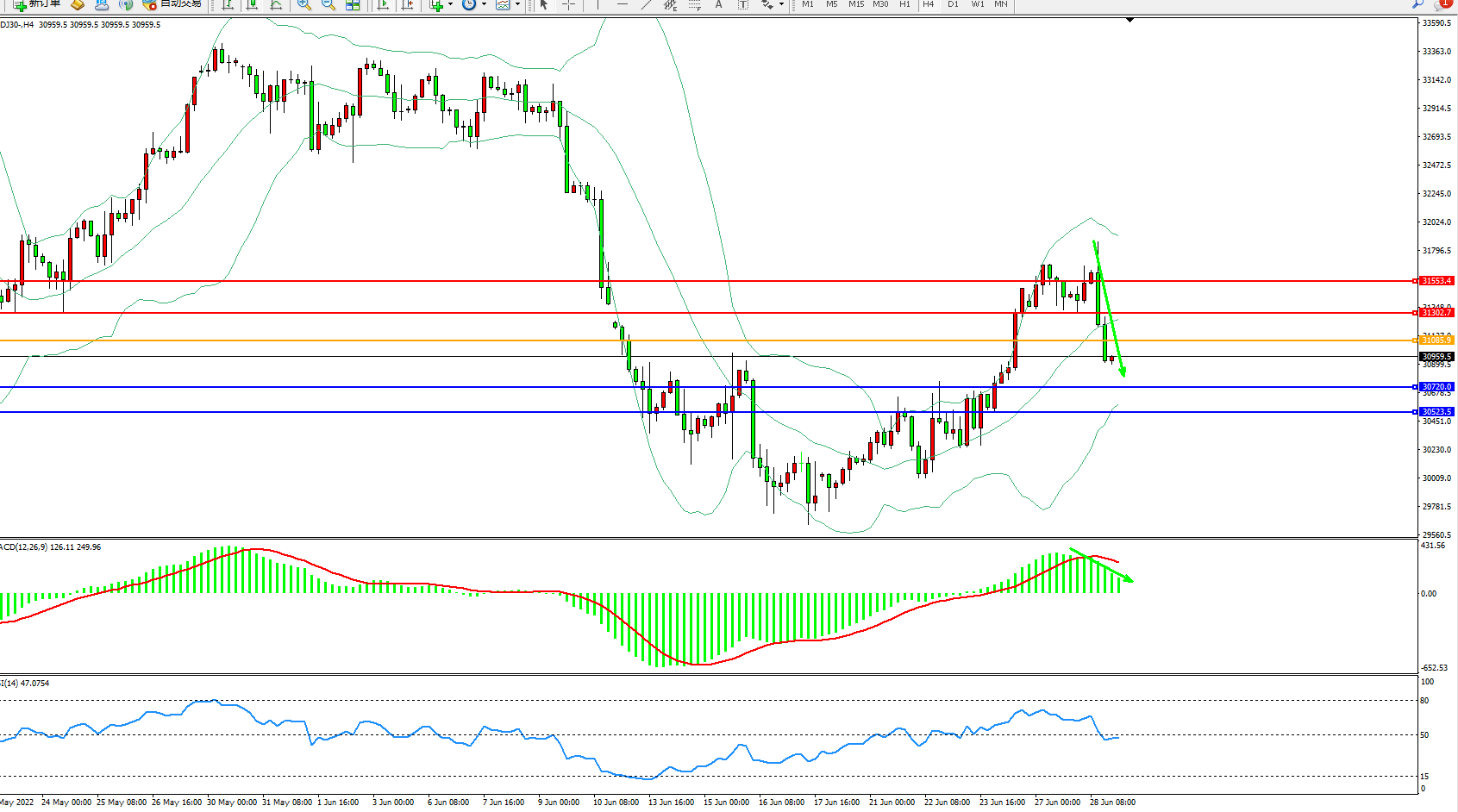Click the zoom out magnifier icon
The width and height of the screenshot is (1458, 812).
tap(329, 4)
